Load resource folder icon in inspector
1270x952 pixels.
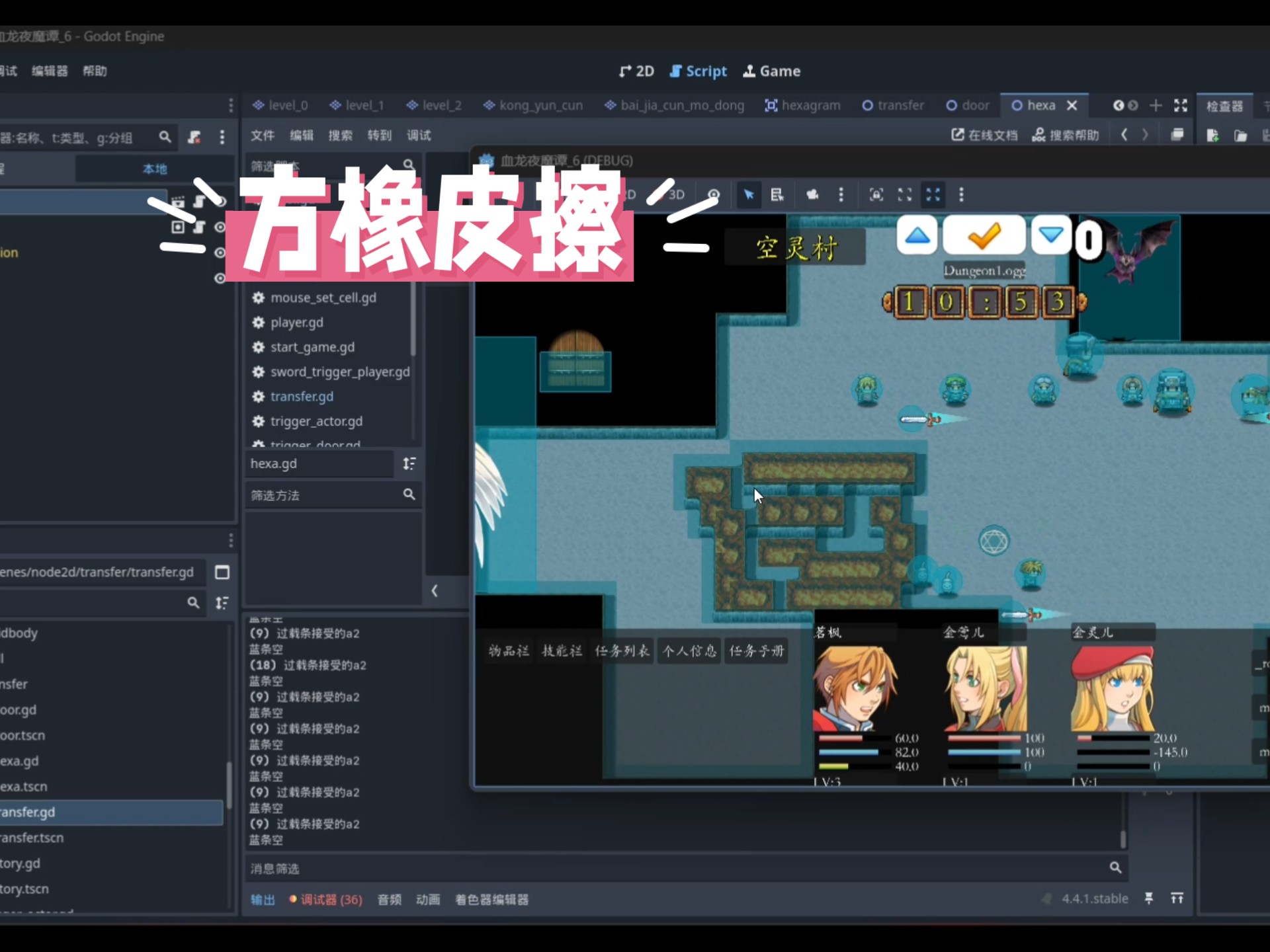point(1240,136)
